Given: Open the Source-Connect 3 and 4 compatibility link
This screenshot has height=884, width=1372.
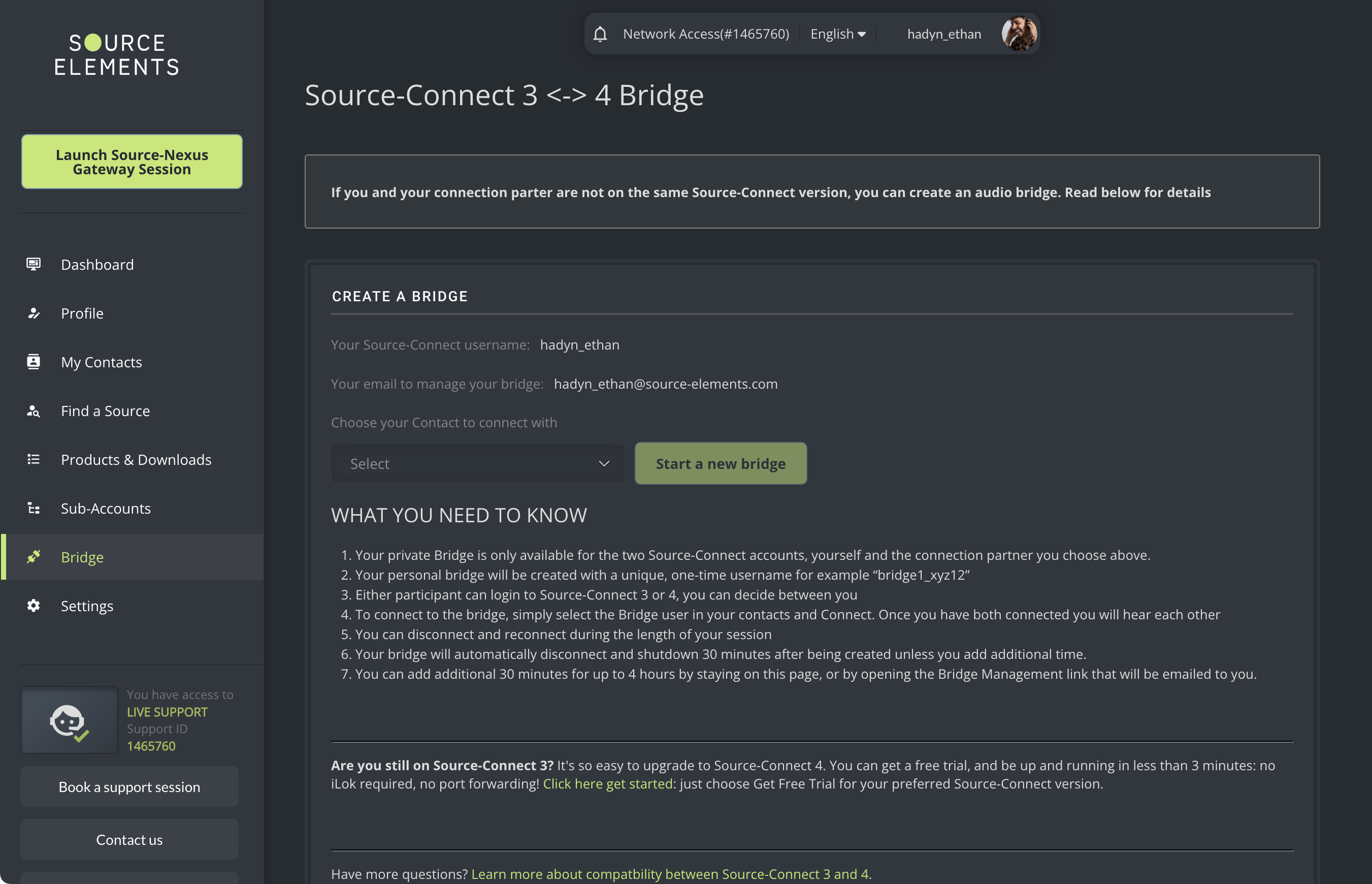Looking at the screenshot, I should 669,874.
